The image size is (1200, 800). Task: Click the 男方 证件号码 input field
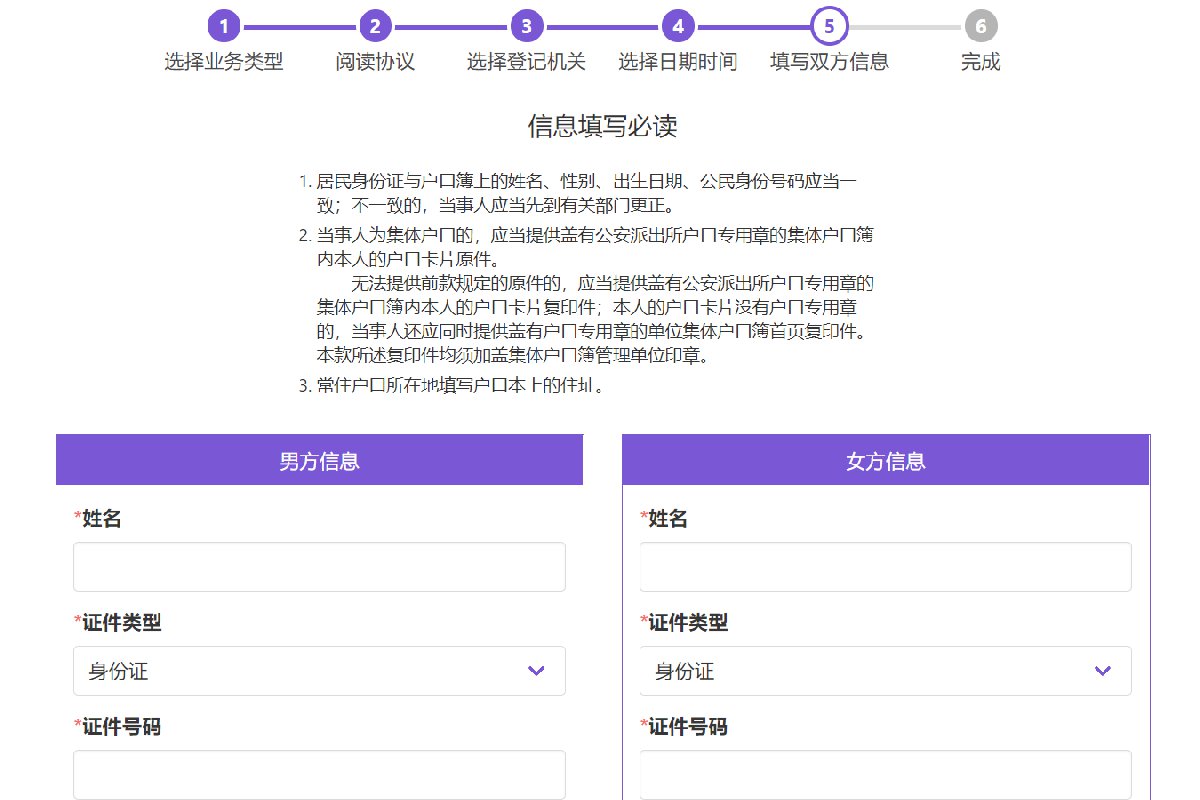[319, 775]
